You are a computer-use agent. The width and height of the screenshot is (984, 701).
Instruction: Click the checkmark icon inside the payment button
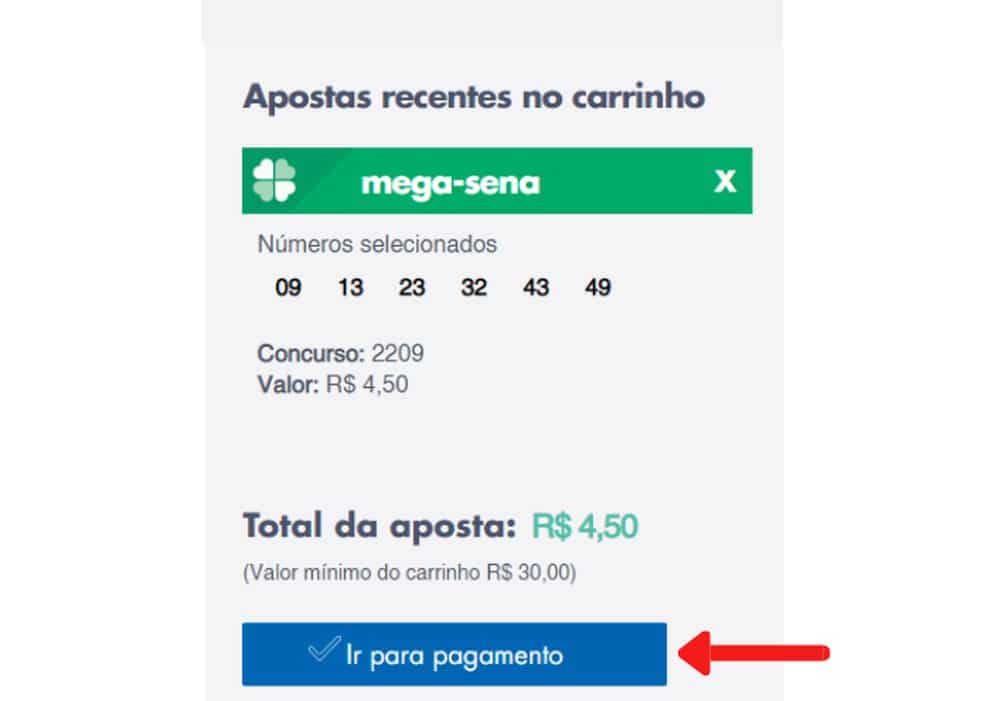point(323,653)
